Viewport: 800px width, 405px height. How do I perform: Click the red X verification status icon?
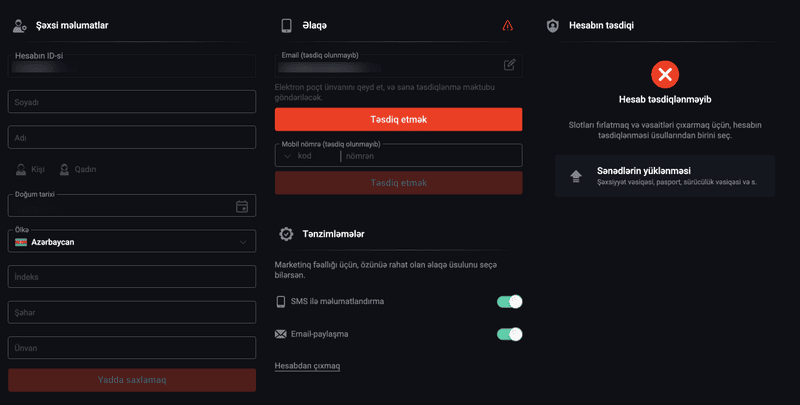tap(665, 73)
